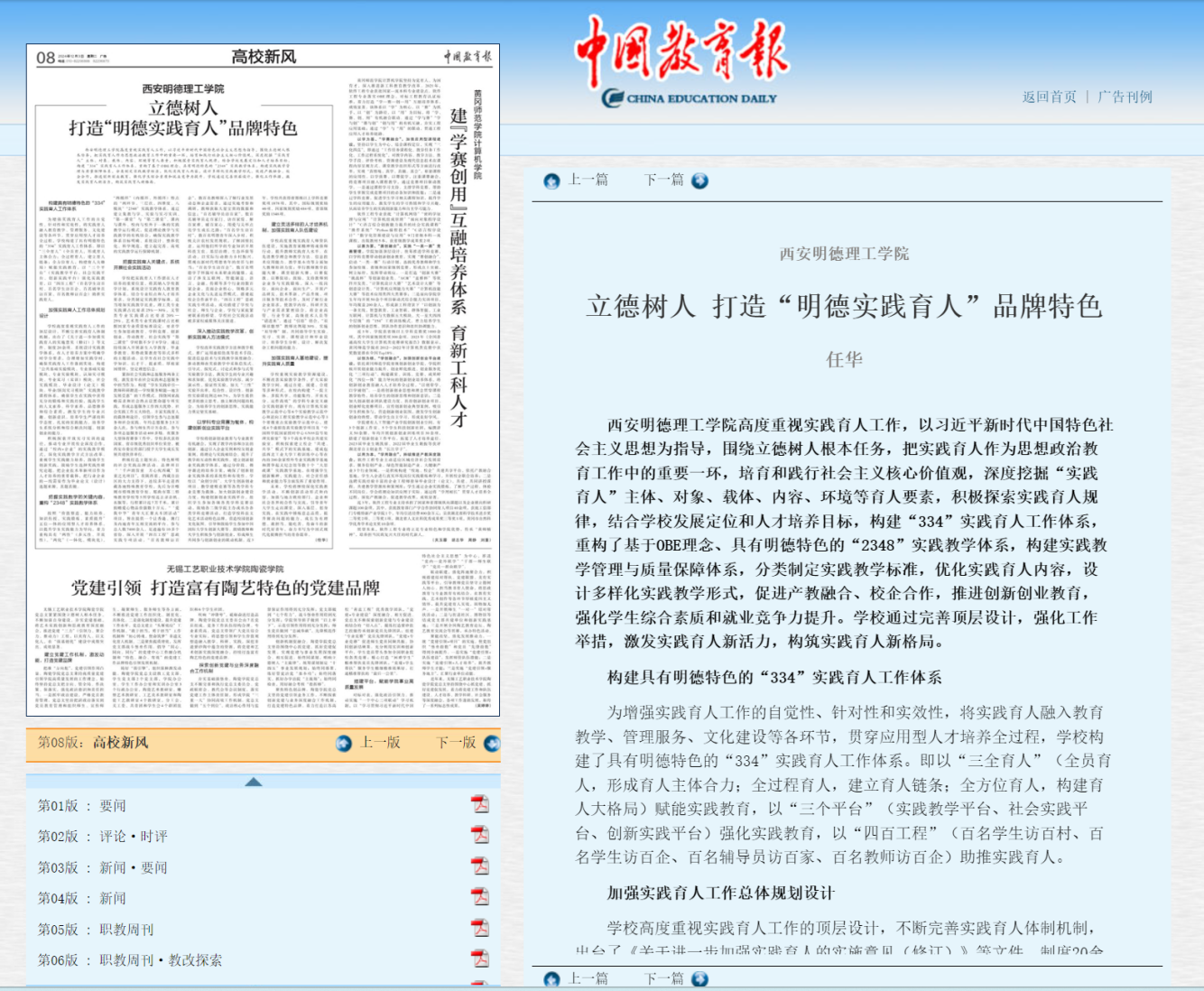Open the PDF icon for 第01版 要闻

[482, 803]
